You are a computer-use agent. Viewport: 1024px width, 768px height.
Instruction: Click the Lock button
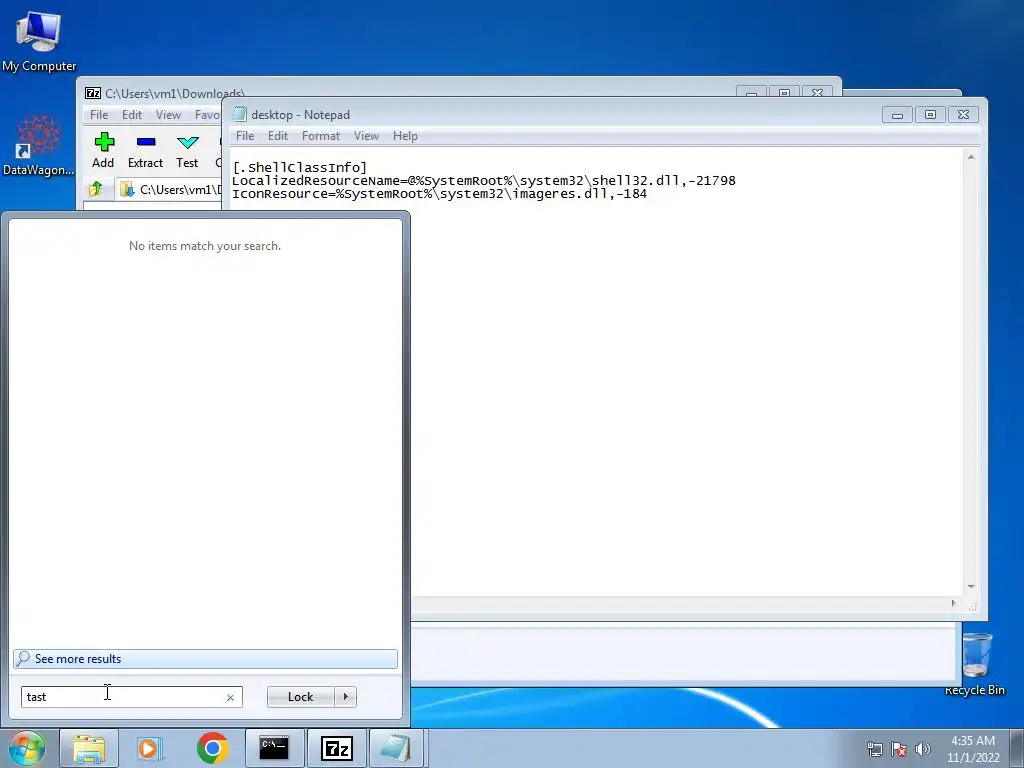[x=300, y=697]
